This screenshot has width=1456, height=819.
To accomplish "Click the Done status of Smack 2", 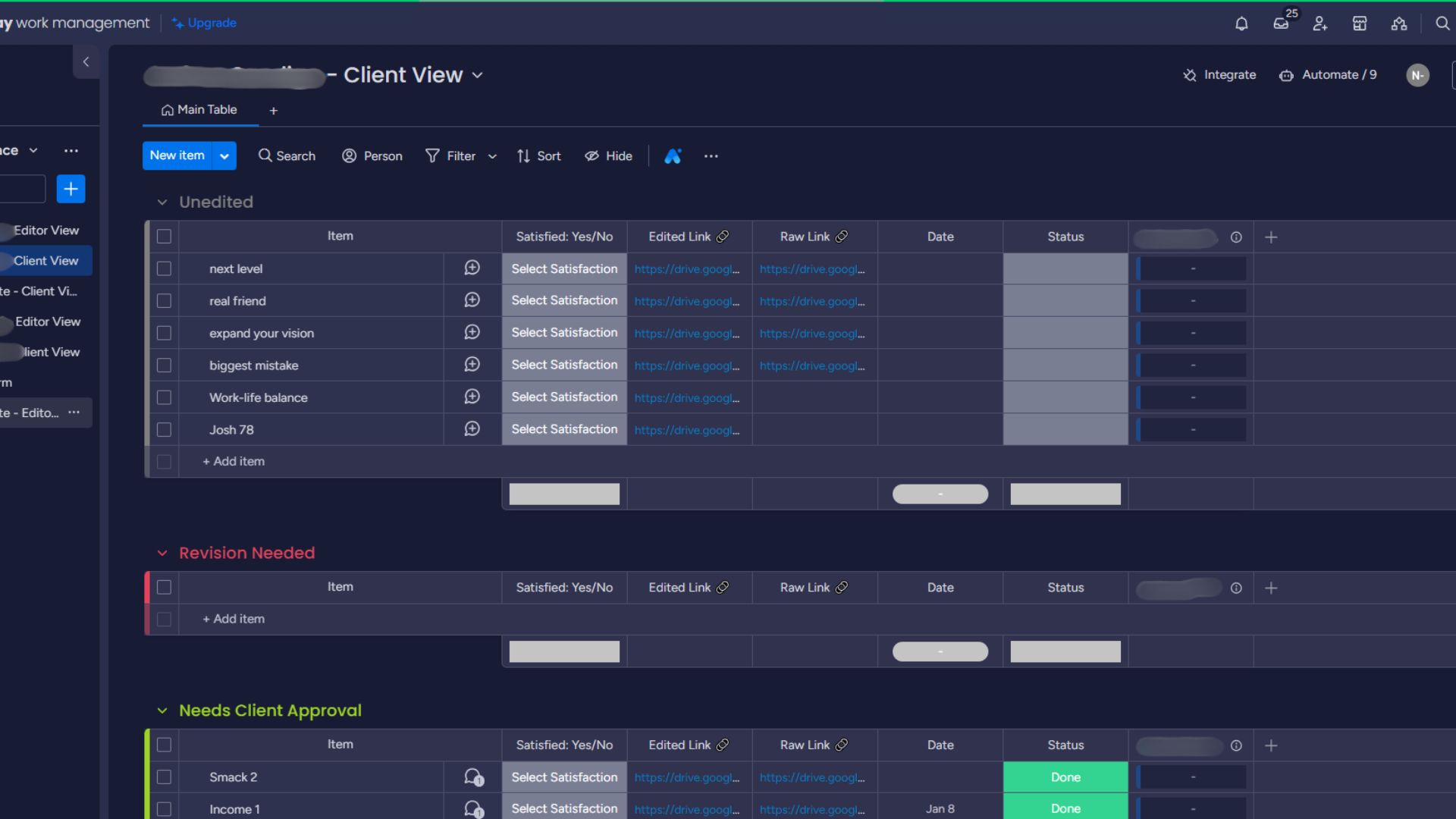I will coord(1065,777).
